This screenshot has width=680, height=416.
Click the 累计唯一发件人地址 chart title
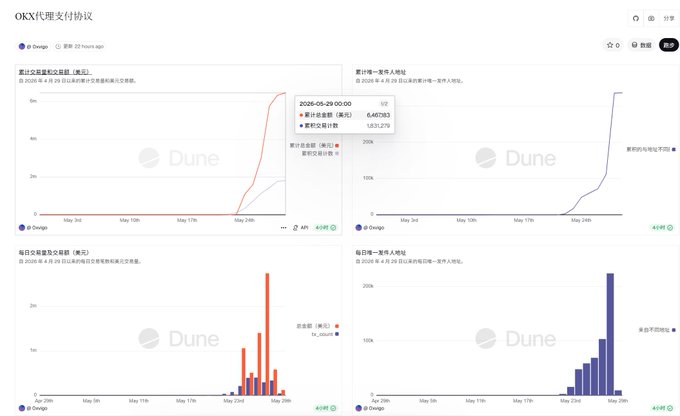380,72
